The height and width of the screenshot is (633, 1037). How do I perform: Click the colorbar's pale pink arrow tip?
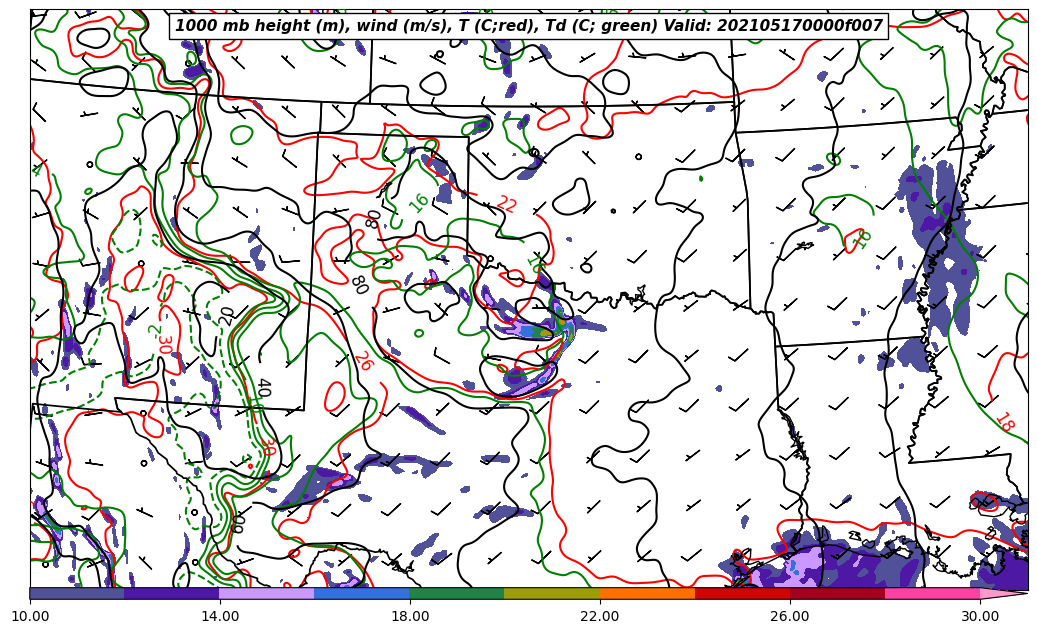[x=1003, y=593]
